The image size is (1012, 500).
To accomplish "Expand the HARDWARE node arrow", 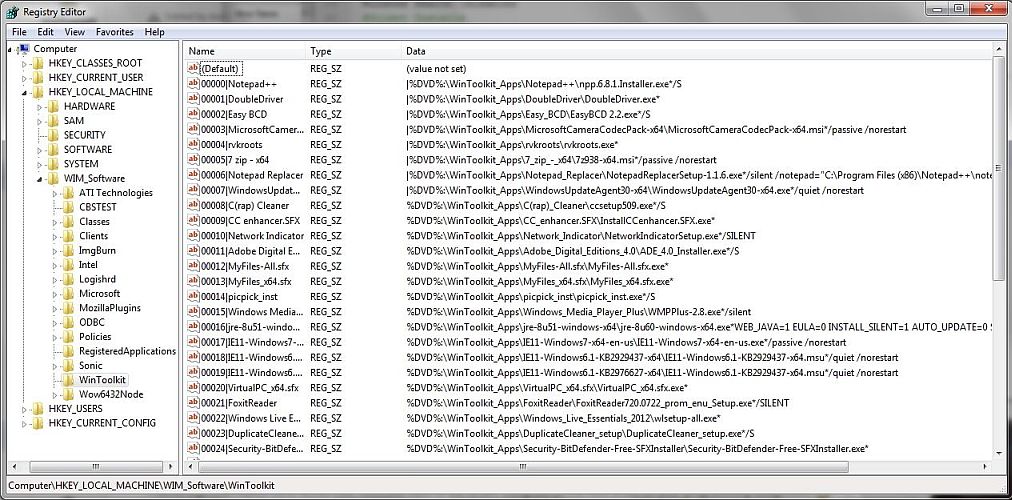I will 40,106.
